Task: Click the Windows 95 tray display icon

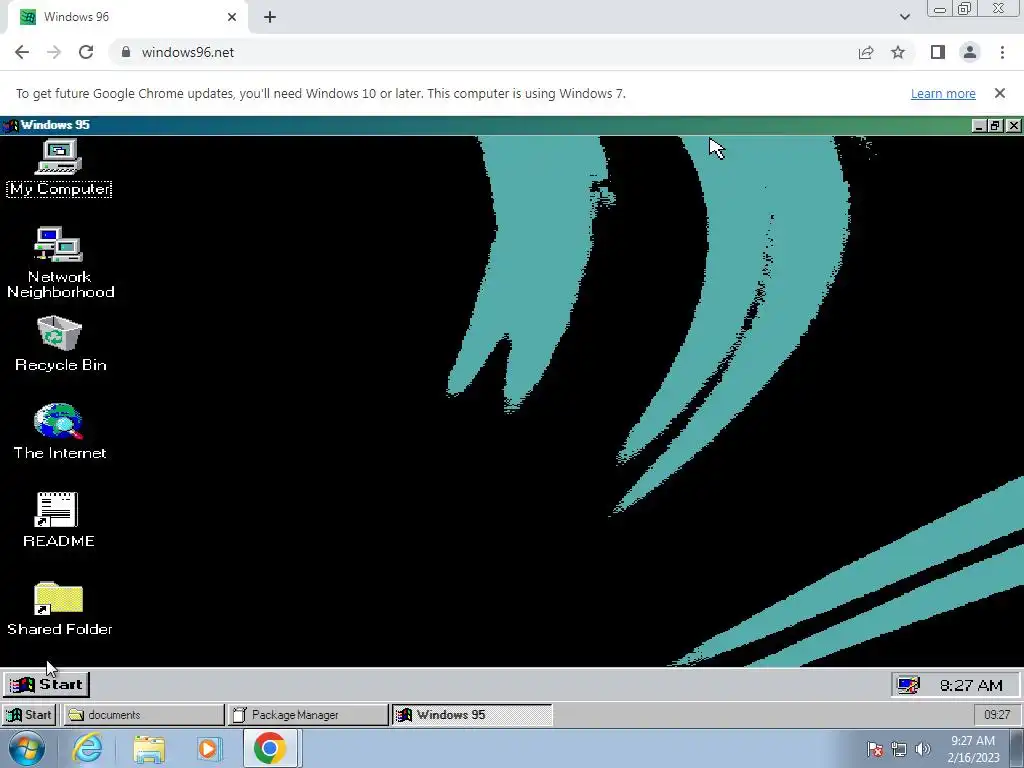Action: (908, 684)
